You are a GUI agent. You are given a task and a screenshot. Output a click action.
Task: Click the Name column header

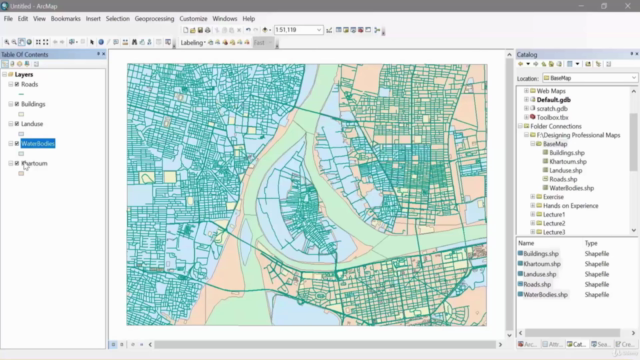coord(526,243)
